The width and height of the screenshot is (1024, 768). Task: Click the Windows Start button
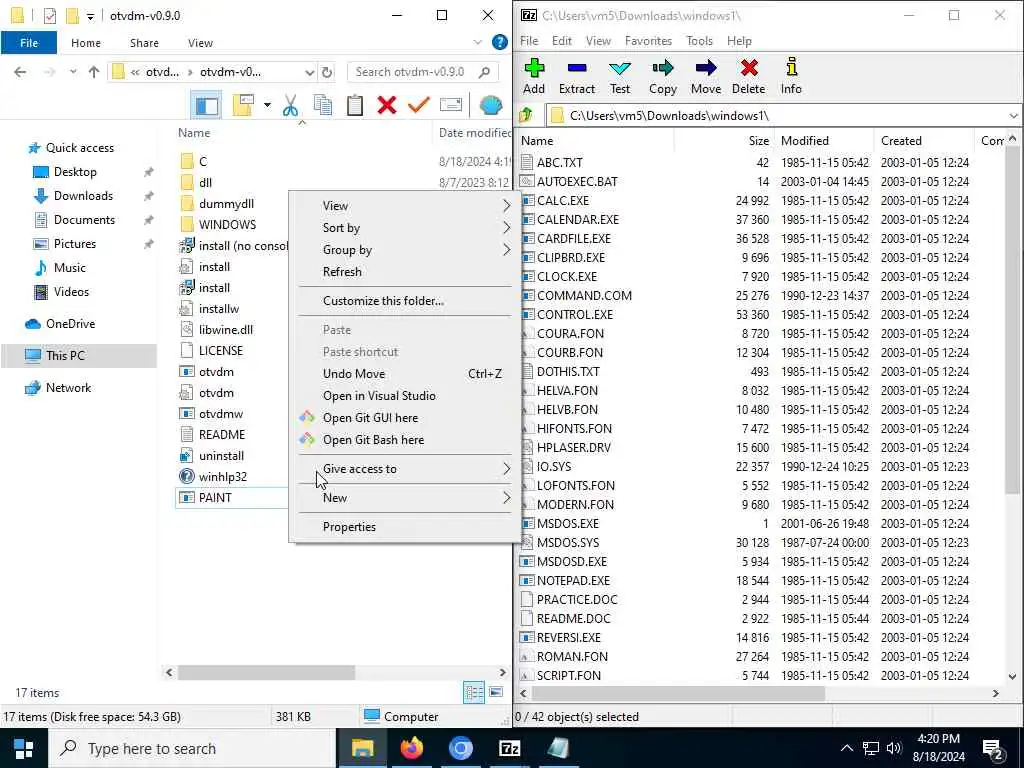click(x=24, y=748)
